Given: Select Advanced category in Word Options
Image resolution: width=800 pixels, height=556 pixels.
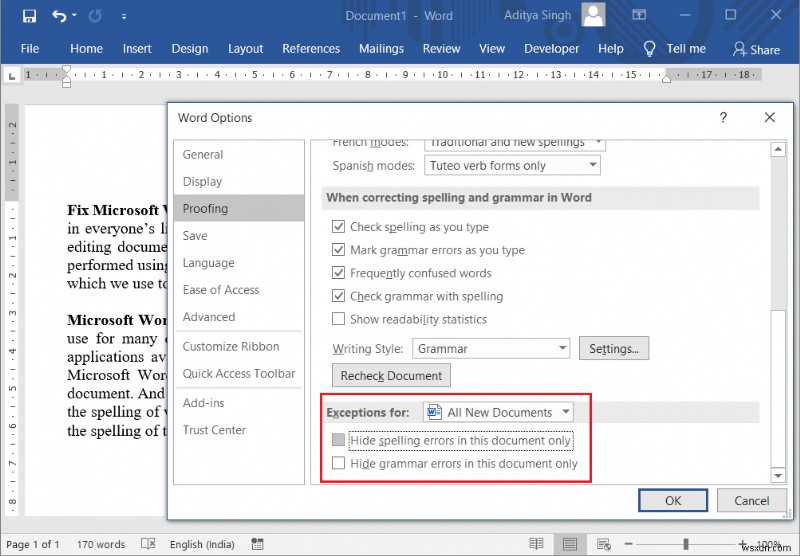Looking at the screenshot, I should click(239, 317).
